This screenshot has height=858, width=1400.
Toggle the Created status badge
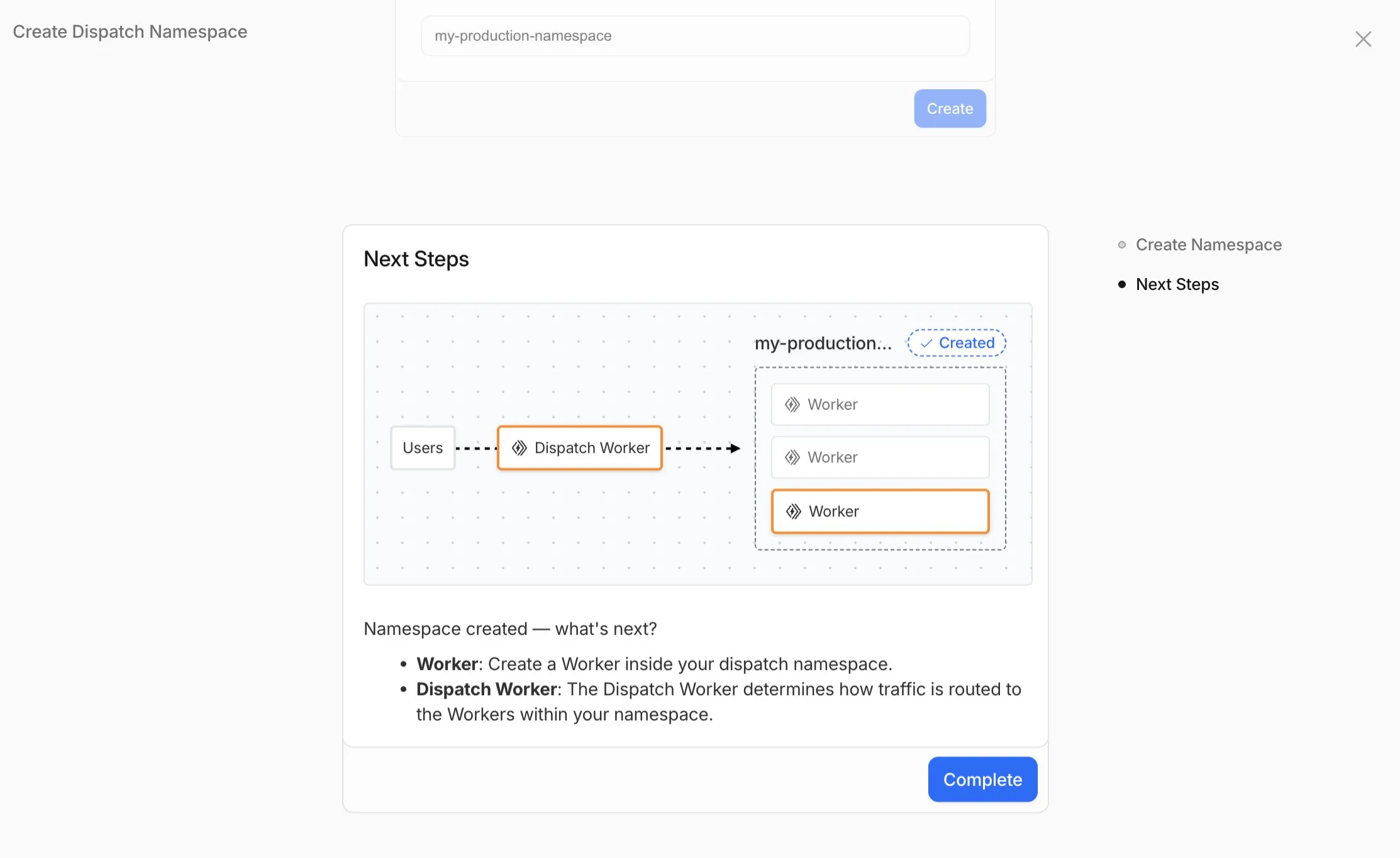956,343
